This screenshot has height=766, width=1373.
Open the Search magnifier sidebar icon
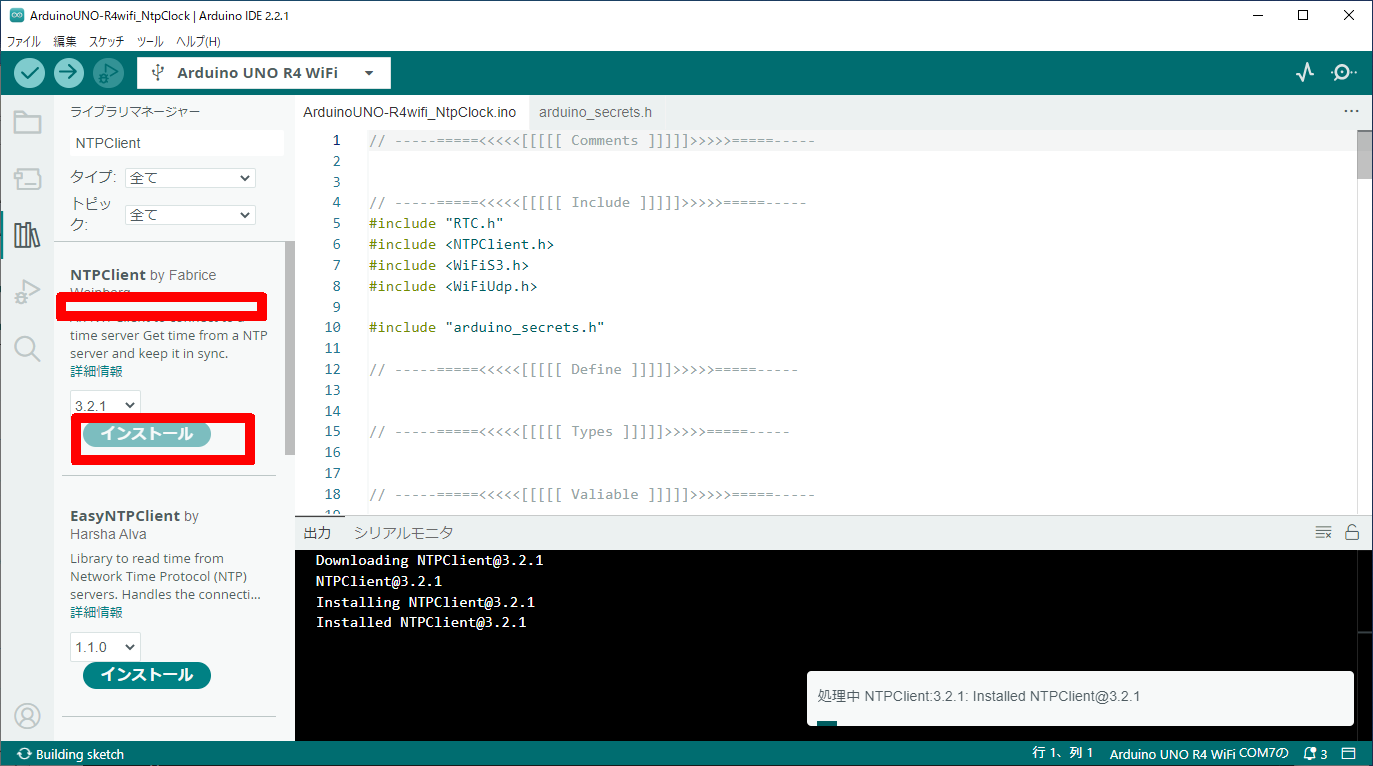(x=27, y=348)
